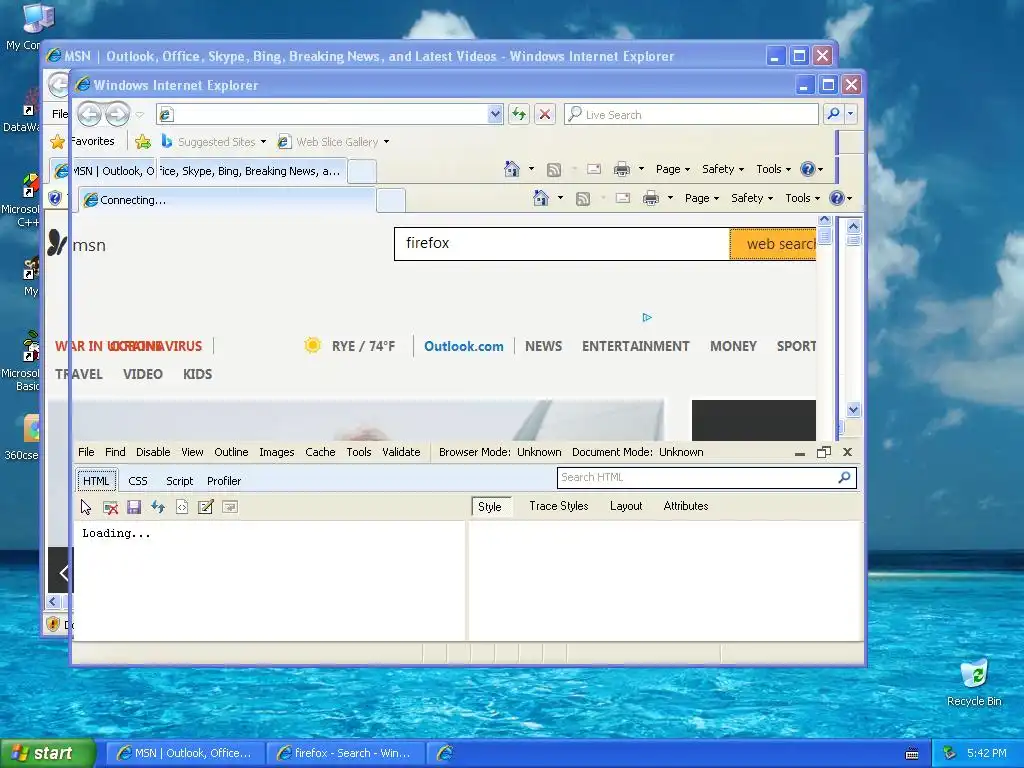Viewport: 1024px width, 768px height.
Task: Click the Home icon in the Connecting tab row
Action: coord(541,198)
